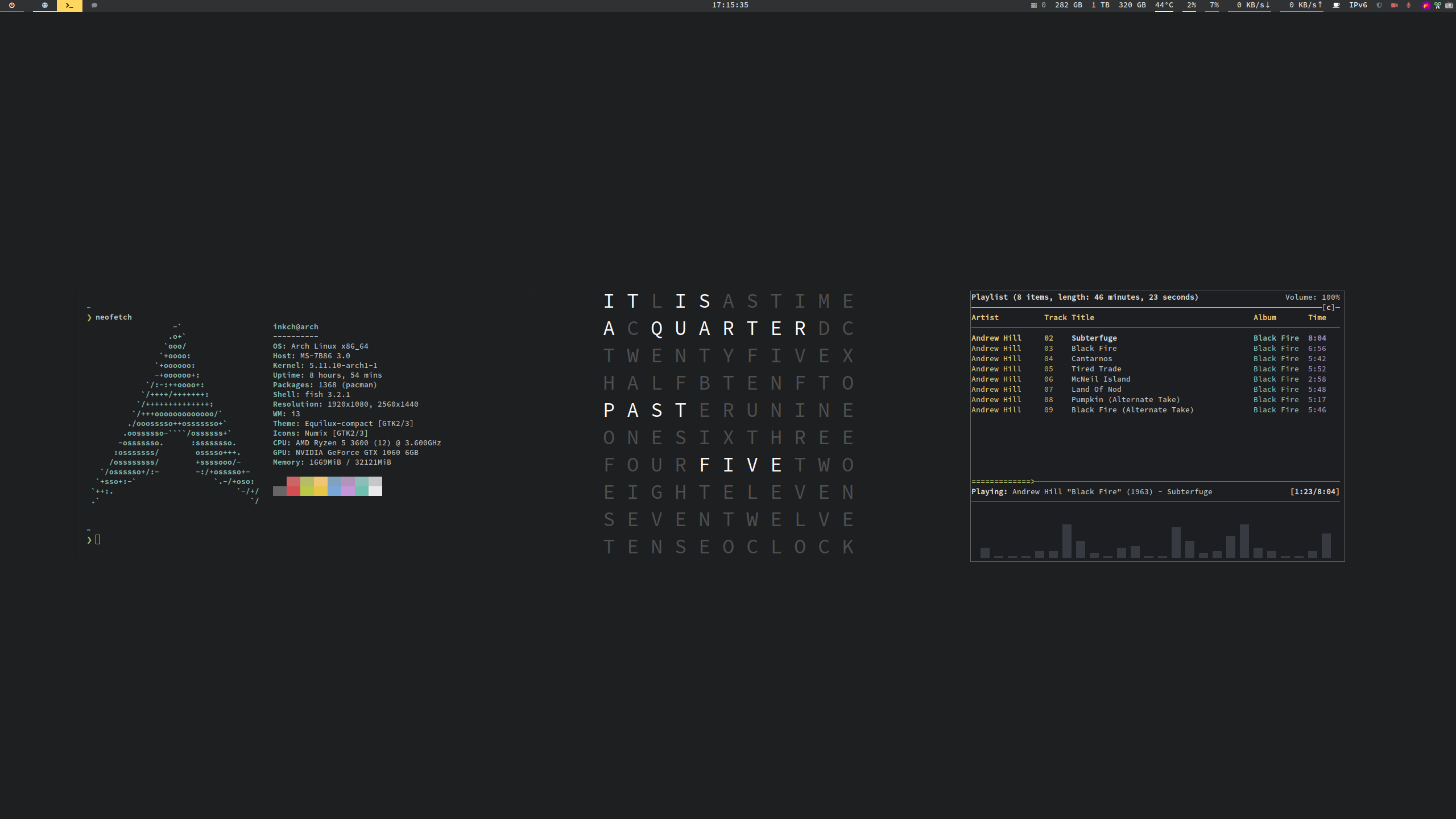This screenshot has height=819, width=1456.
Task: Click the [1:23/8:04] elapsed time display
Action: 1314,491
